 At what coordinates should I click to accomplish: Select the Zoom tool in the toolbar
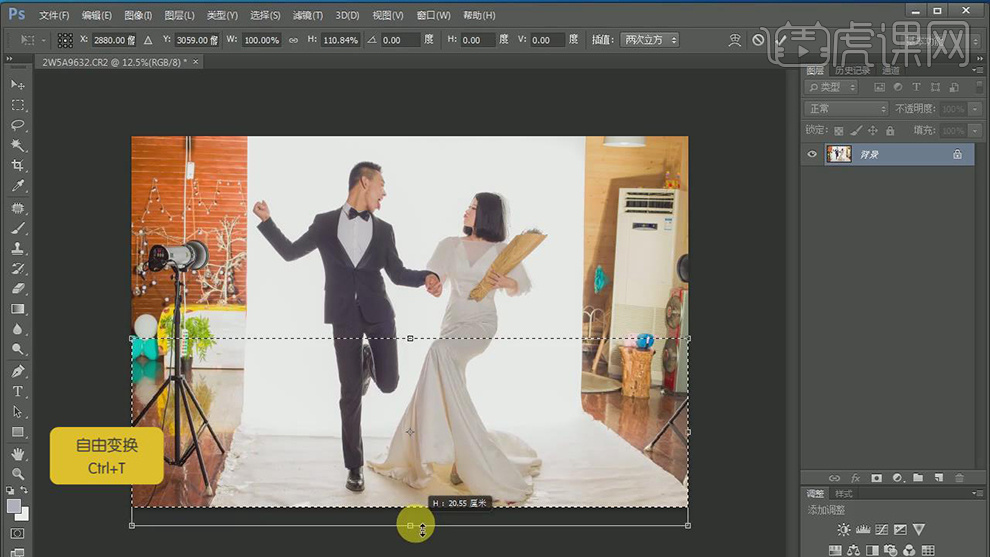tap(18, 474)
